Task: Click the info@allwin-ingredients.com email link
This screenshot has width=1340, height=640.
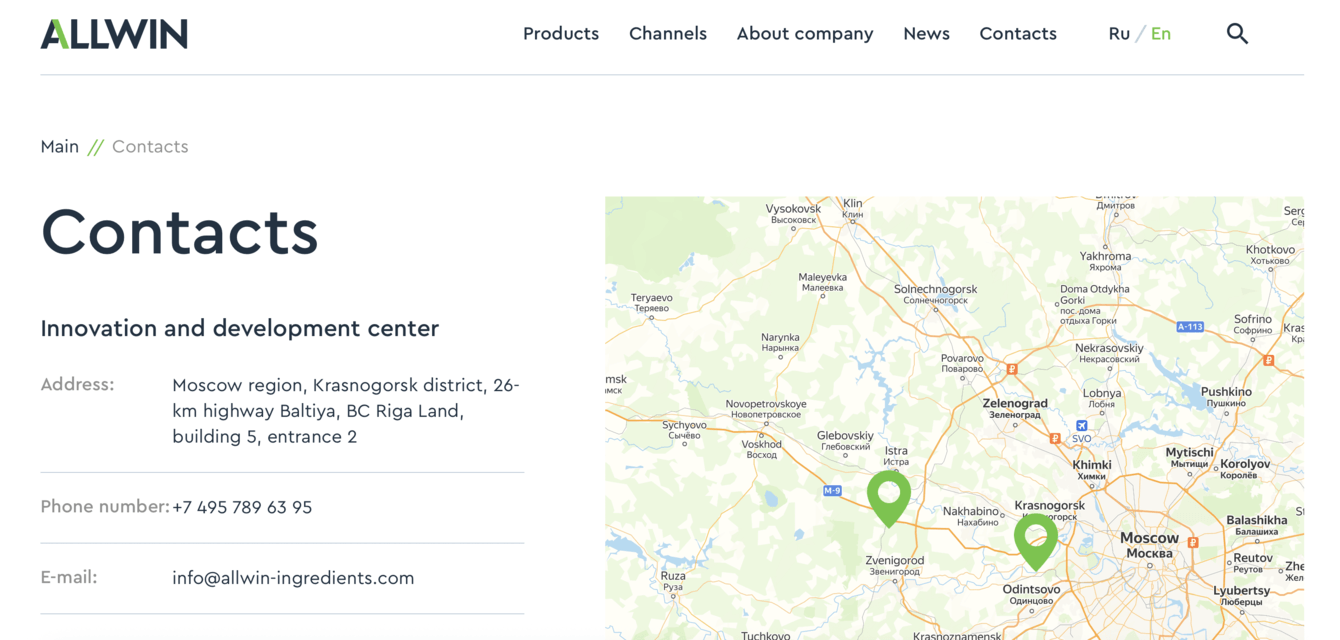Action: pos(293,578)
